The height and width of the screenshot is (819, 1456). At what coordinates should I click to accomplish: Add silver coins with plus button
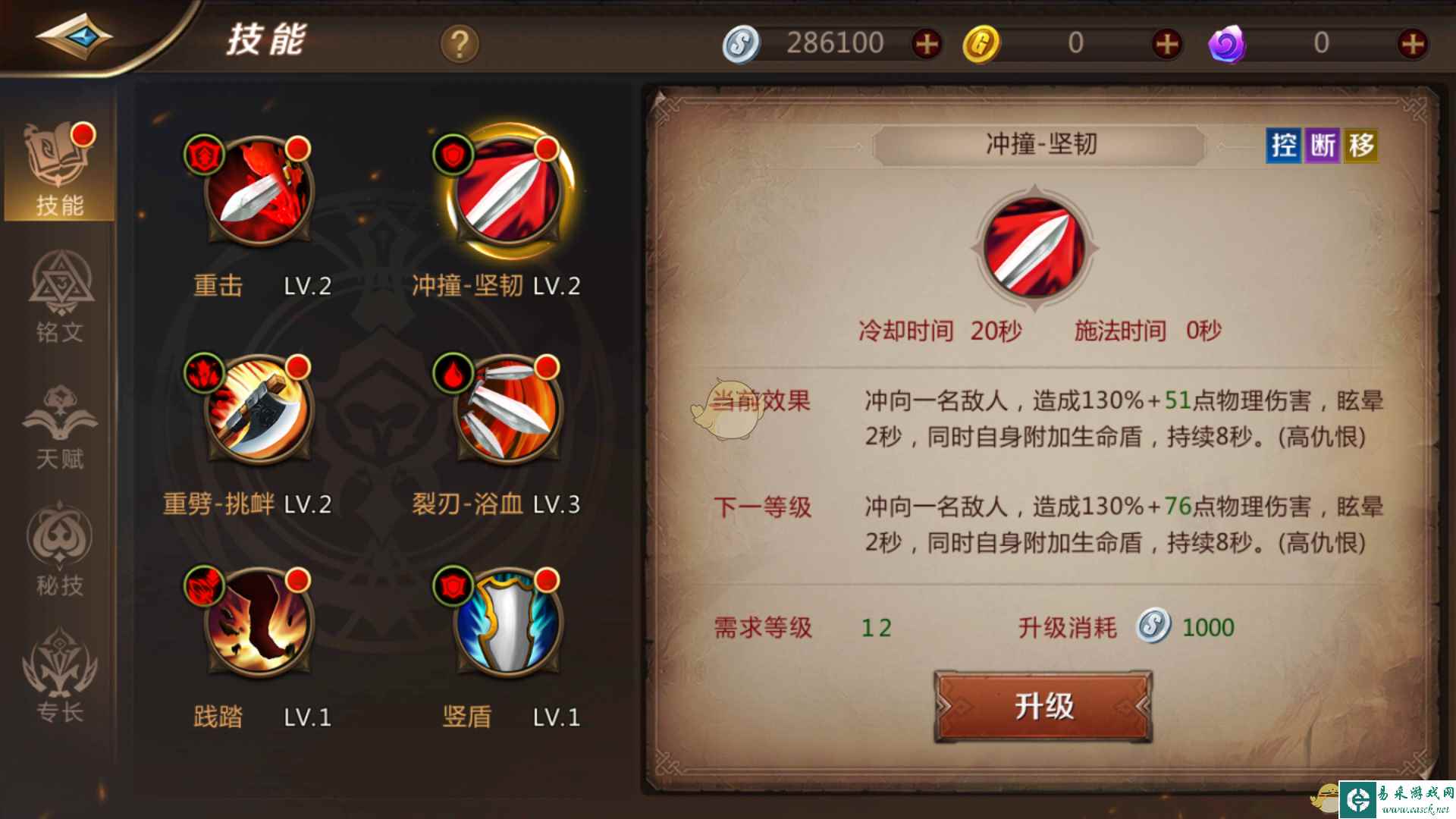(x=926, y=44)
